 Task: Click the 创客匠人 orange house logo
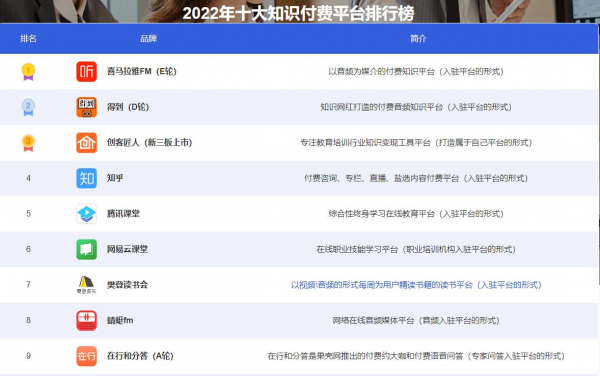[x=86, y=143]
